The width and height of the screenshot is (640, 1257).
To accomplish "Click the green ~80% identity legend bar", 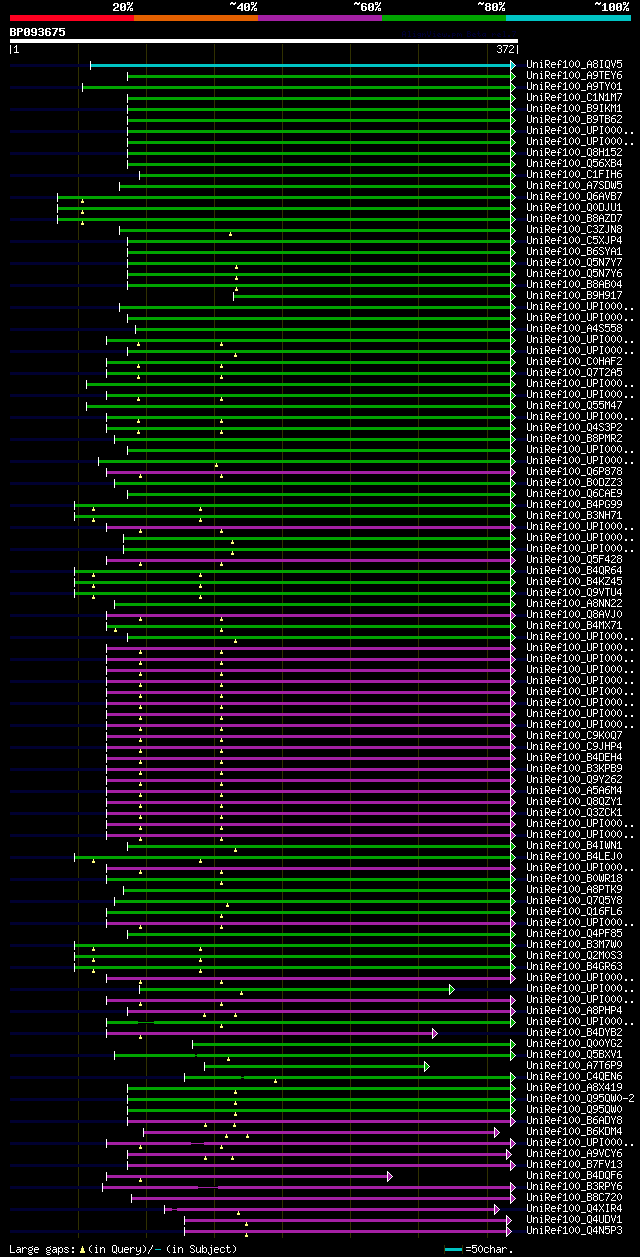I will click(x=444, y=18).
